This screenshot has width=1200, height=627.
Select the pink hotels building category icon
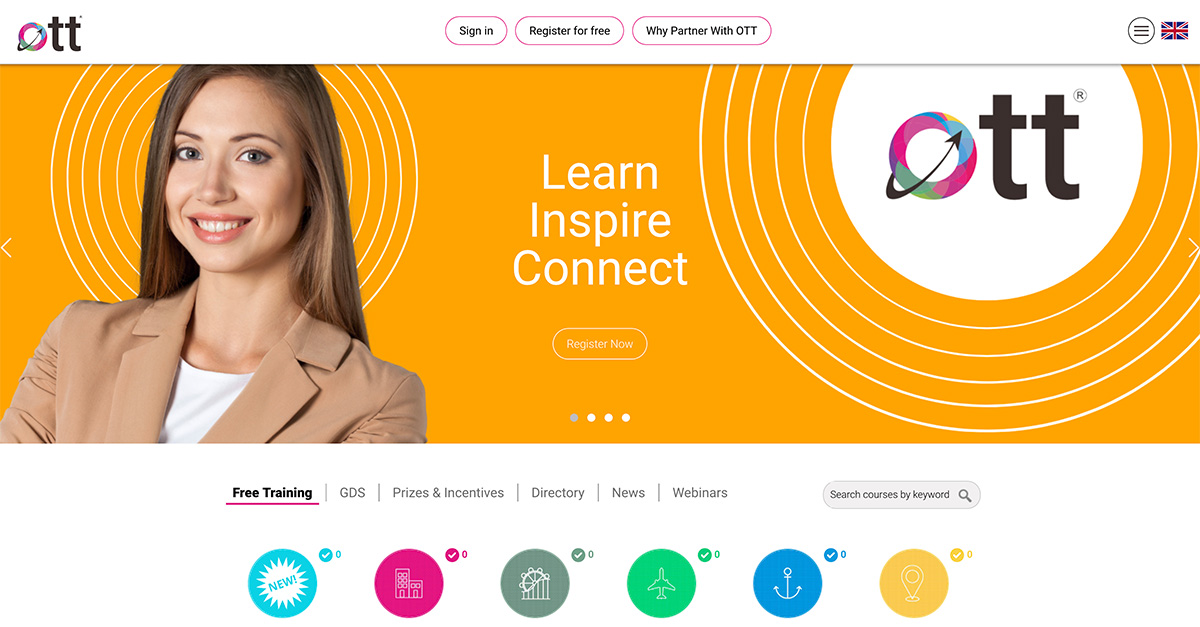coord(409,583)
